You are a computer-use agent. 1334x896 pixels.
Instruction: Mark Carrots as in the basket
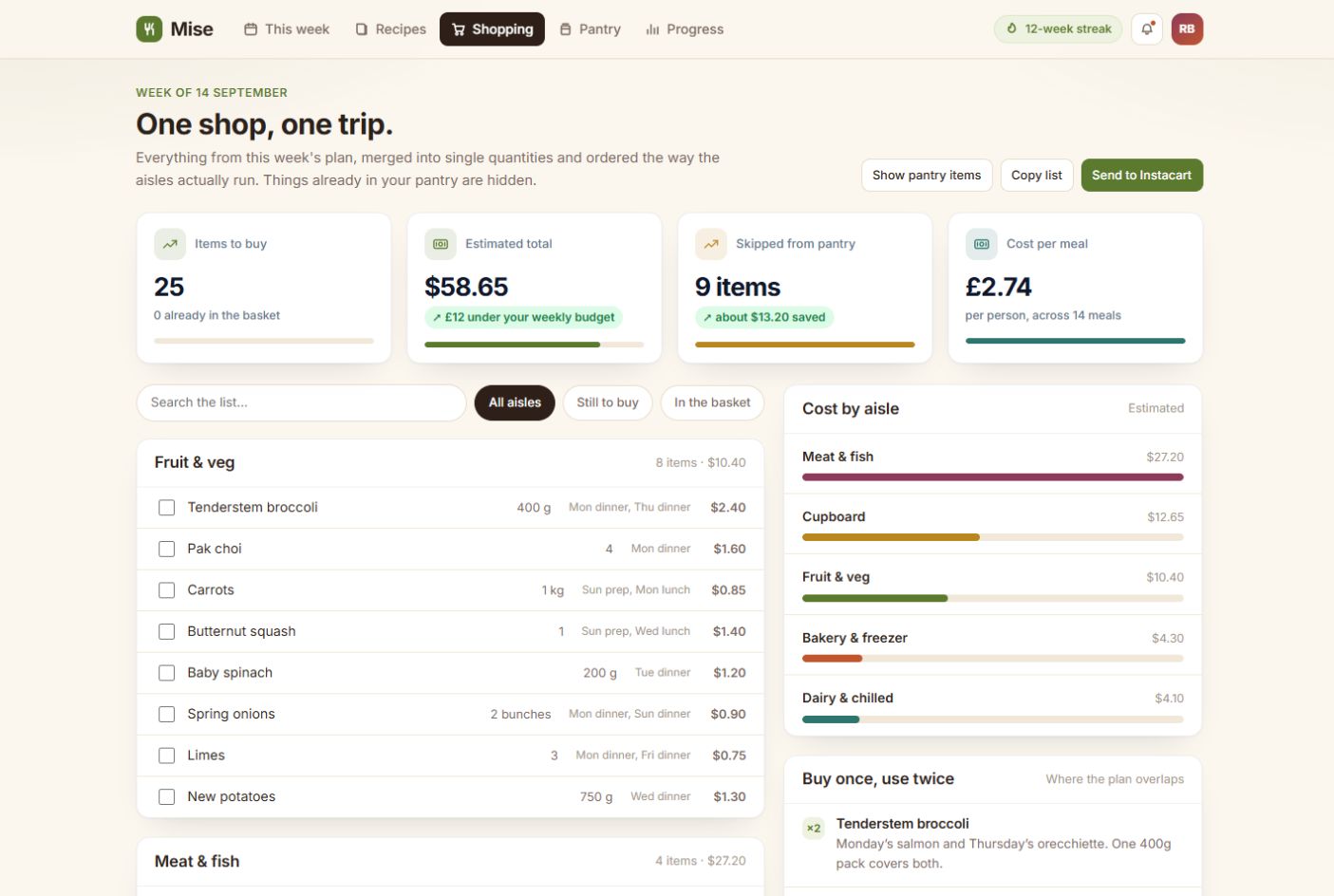click(167, 590)
